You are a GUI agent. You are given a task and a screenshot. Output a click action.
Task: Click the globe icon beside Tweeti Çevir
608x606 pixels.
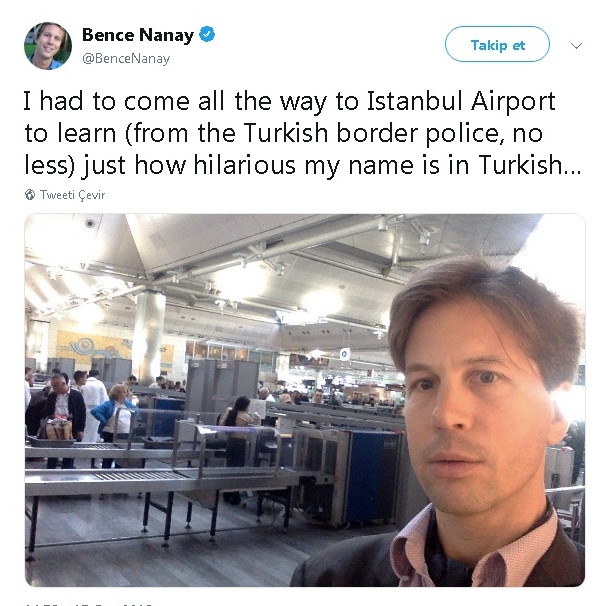click(30, 195)
